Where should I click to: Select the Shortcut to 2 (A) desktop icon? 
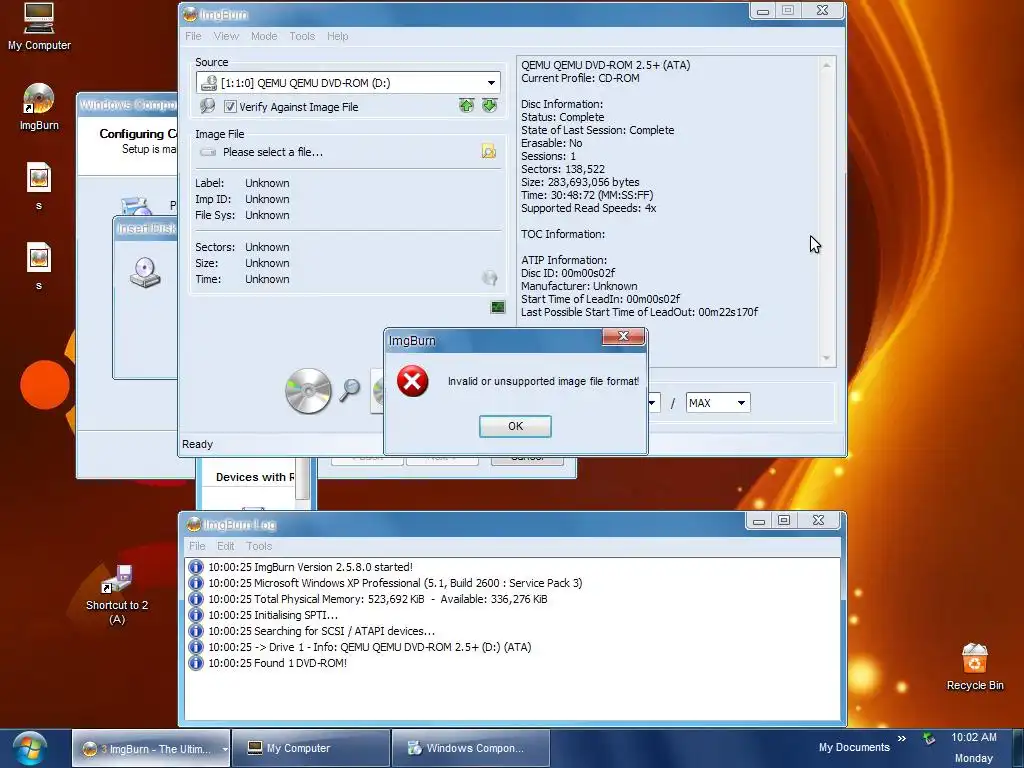(x=117, y=595)
